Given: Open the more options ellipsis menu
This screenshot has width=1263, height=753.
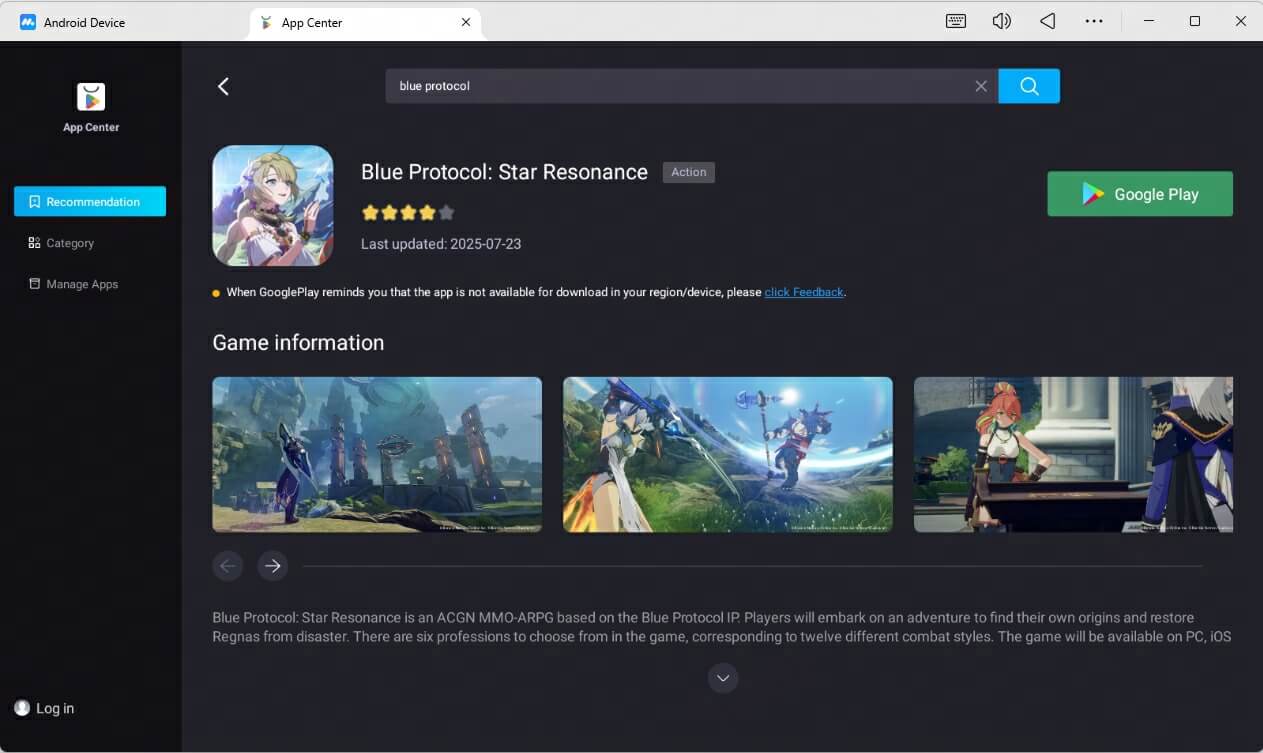Looking at the screenshot, I should pos(1094,21).
